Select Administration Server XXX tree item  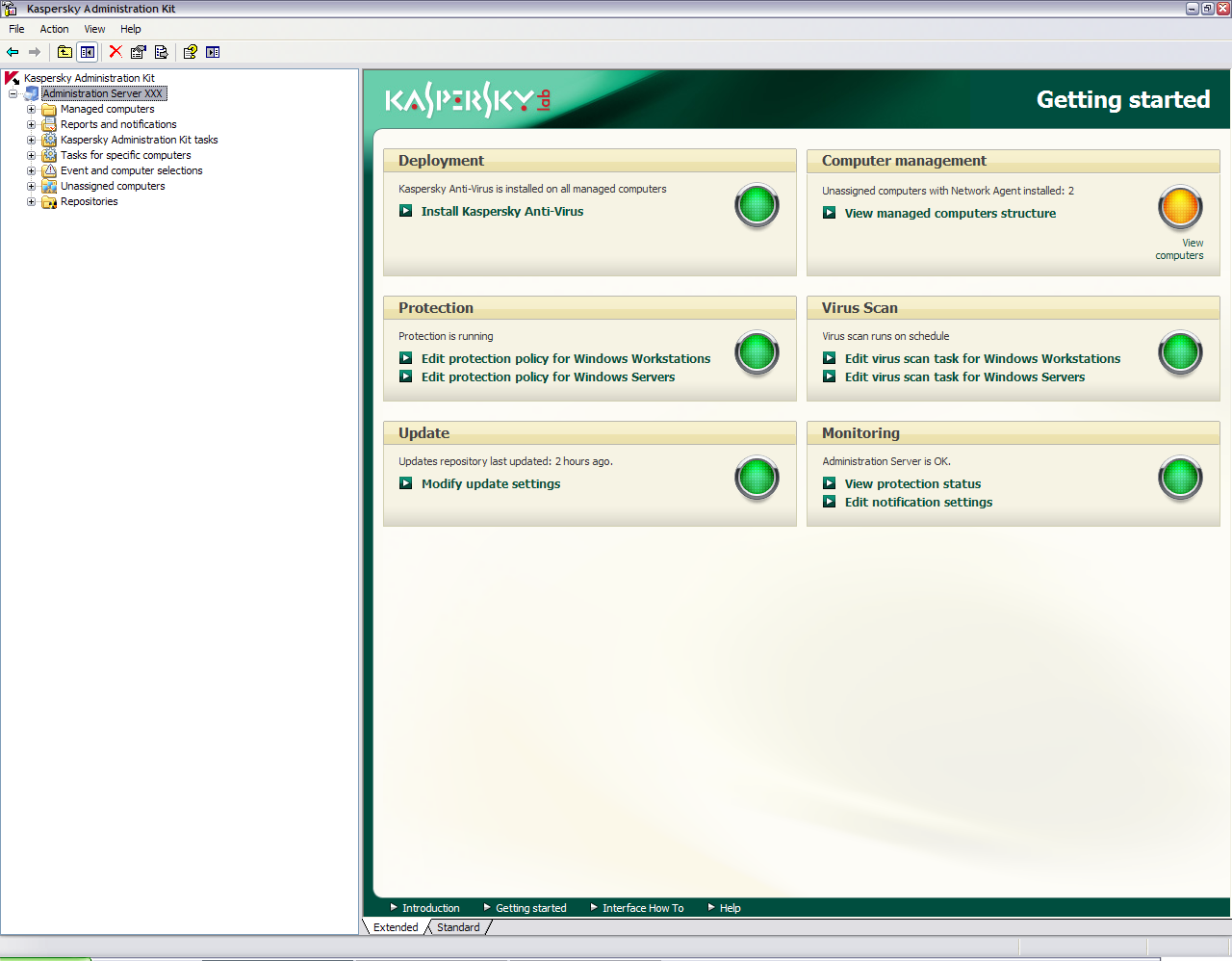103,93
